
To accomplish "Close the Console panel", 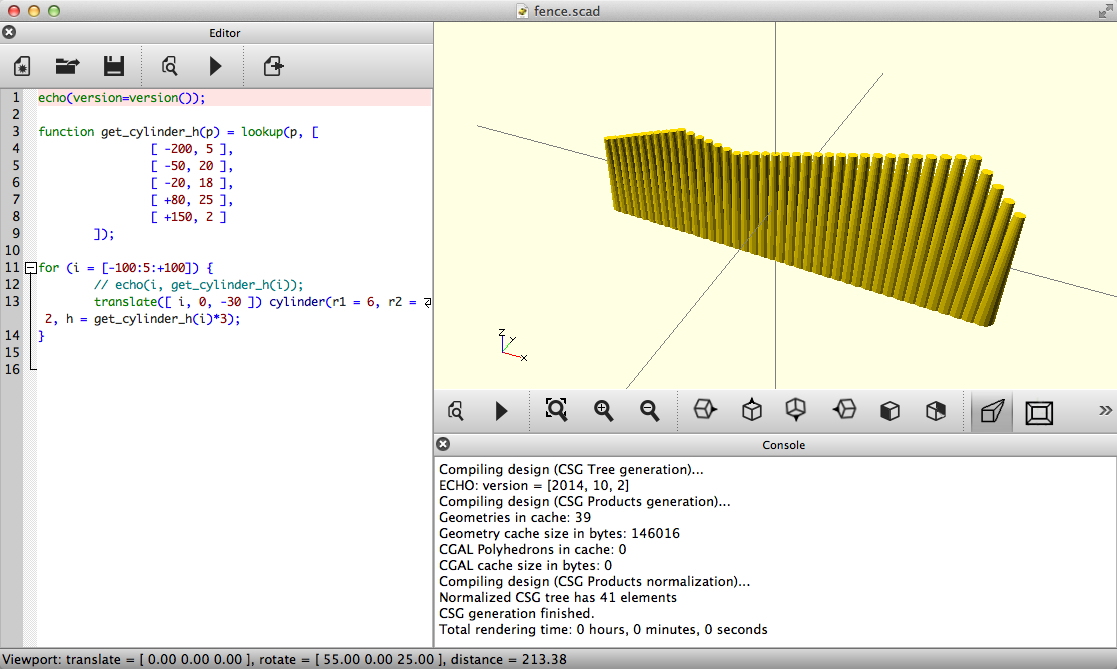I will (443, 444).
